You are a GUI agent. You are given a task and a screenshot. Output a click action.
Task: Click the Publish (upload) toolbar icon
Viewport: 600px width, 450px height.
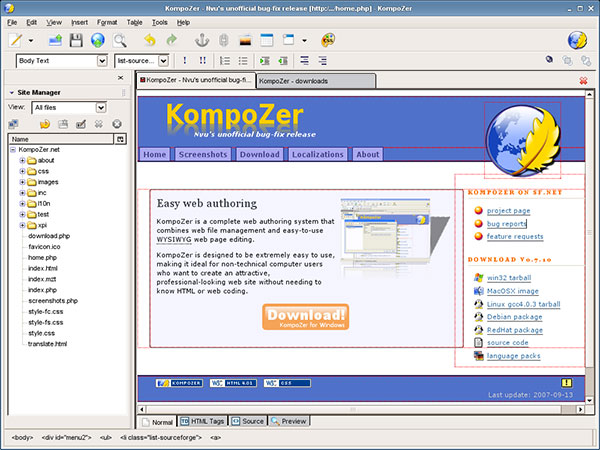[x=53, y=41]
